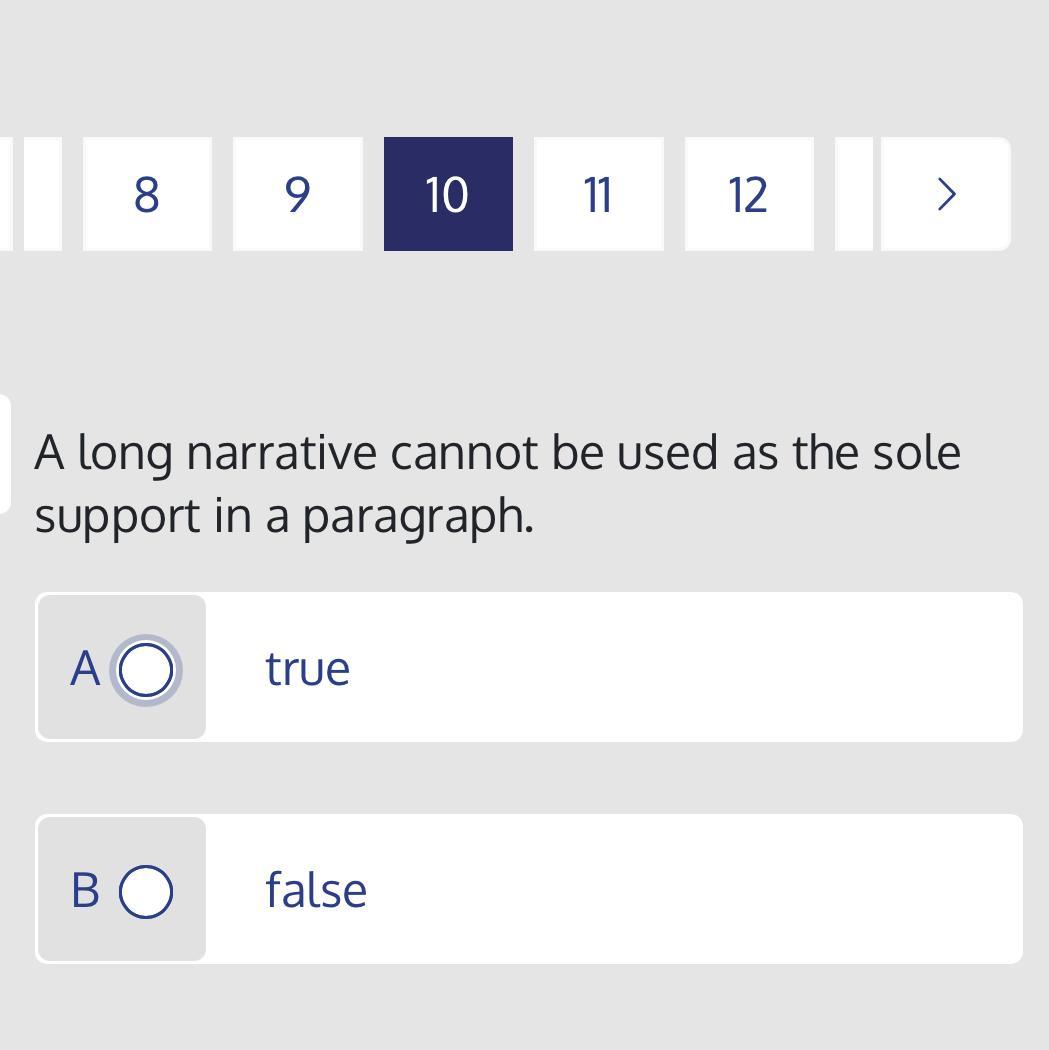
Task: Click the highlighted question 10 button
Action: pyautogui.click(x=448, y=194)
